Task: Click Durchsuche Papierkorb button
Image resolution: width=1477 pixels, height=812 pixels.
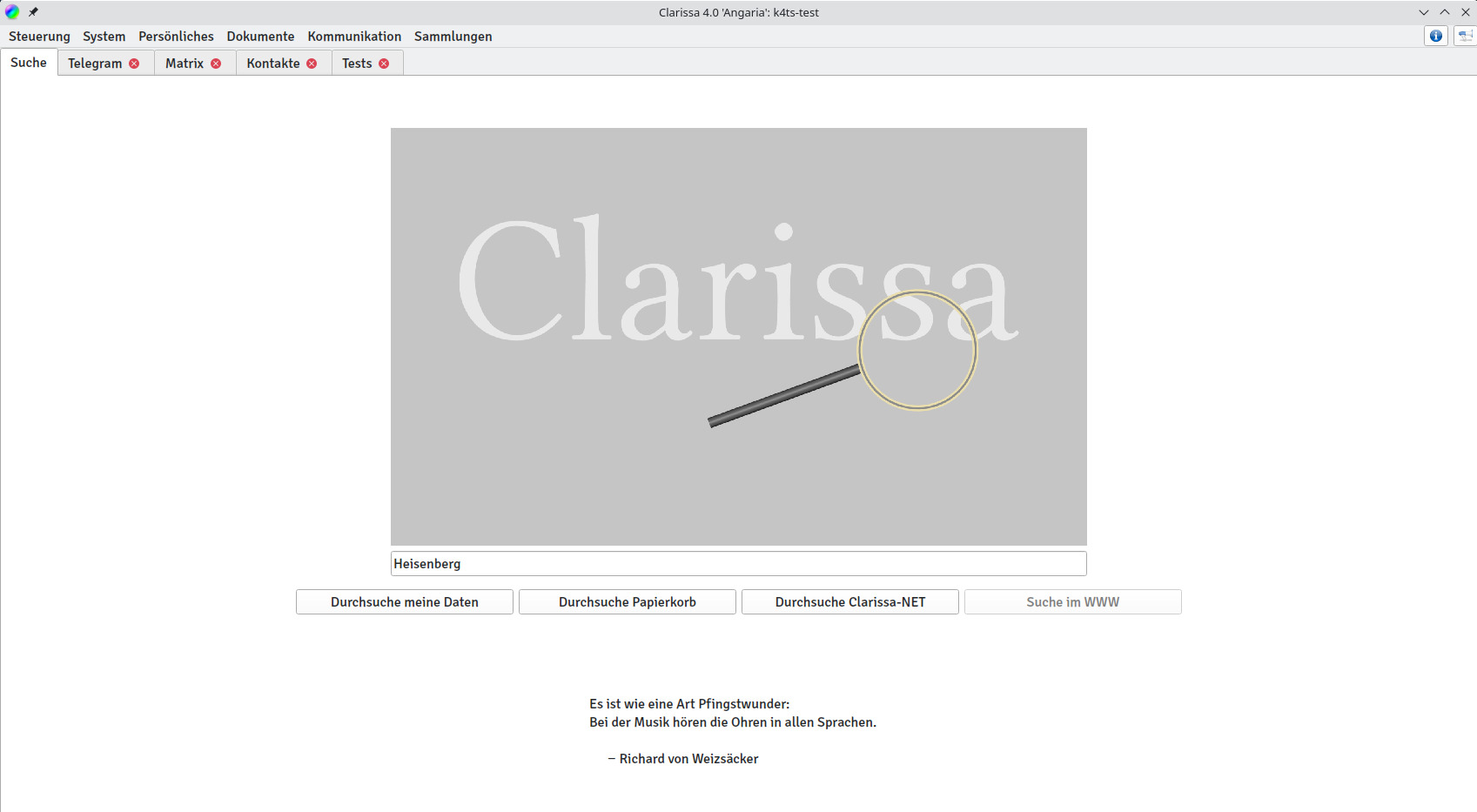Action: (628, 602)
